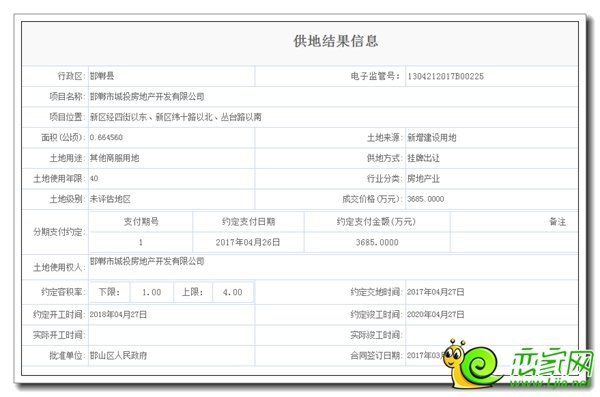Select the 约定支付金额 column header
The image size is (600, 397).
pos(376,222)
